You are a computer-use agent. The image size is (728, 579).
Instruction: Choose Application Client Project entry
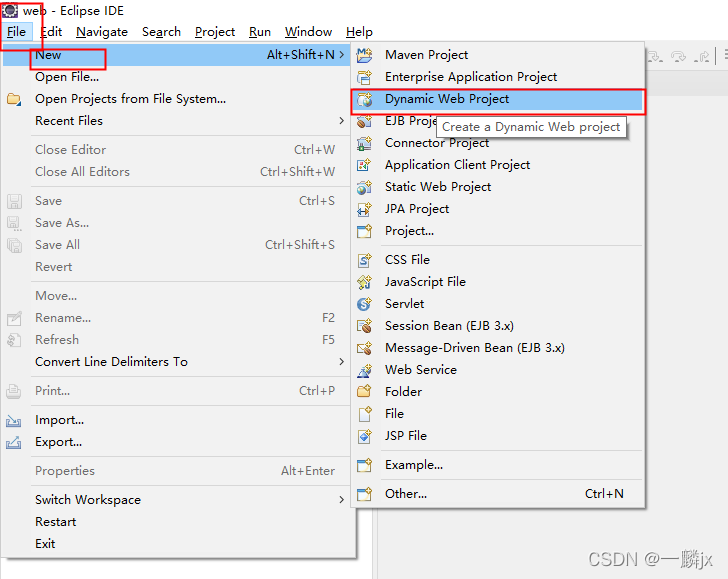tap(498, 165)
